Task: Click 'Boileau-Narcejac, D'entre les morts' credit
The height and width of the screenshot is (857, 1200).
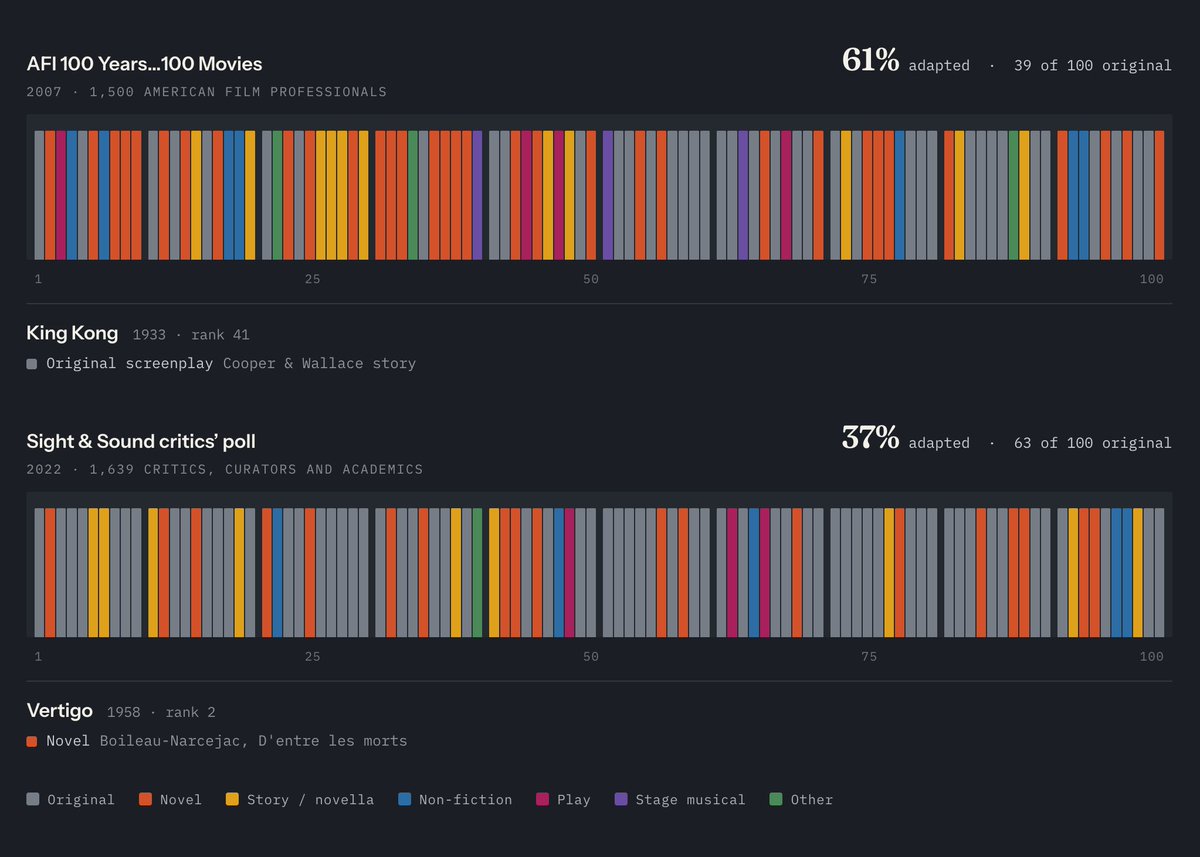Action: pos(253,741)
